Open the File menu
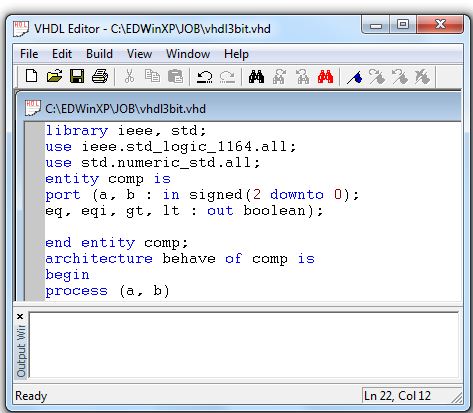 point(29,54)
